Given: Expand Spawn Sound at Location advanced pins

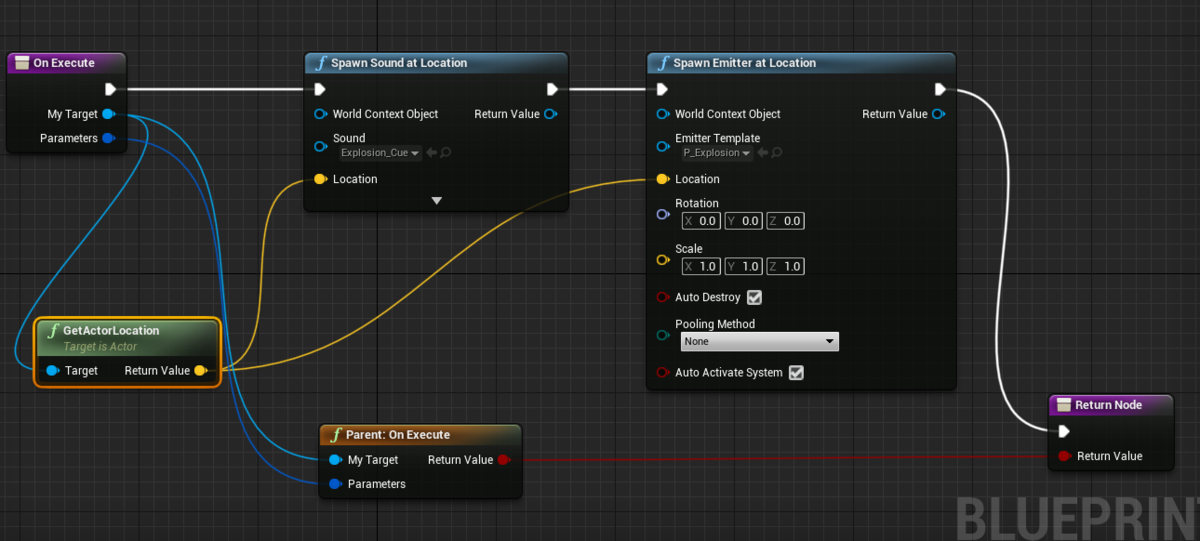Looking at the screenshot, I should 436,201.
